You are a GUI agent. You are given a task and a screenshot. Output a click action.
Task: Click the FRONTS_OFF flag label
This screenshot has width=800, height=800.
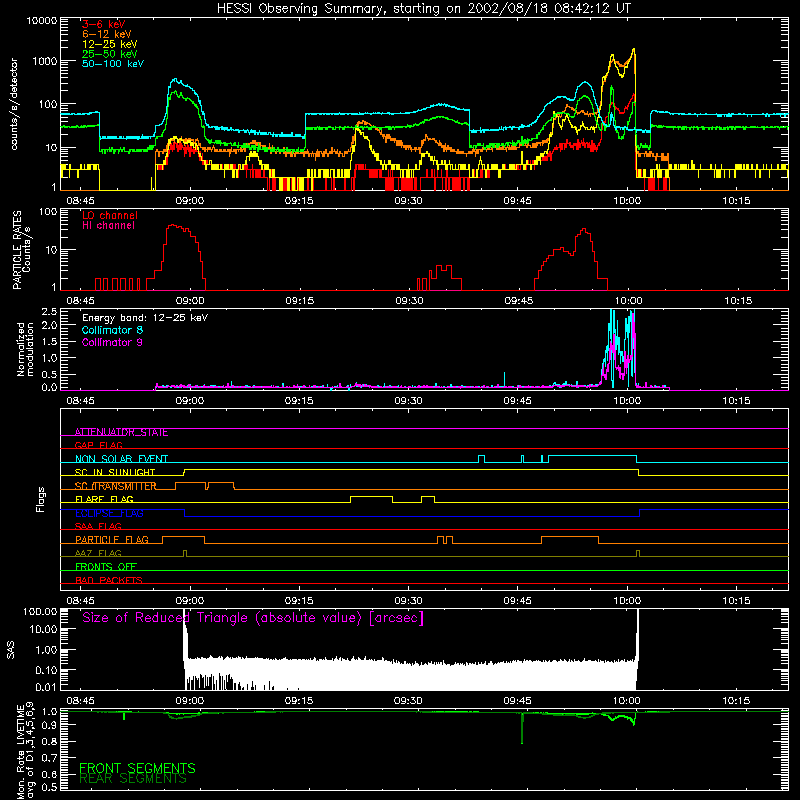pos(106,566)
